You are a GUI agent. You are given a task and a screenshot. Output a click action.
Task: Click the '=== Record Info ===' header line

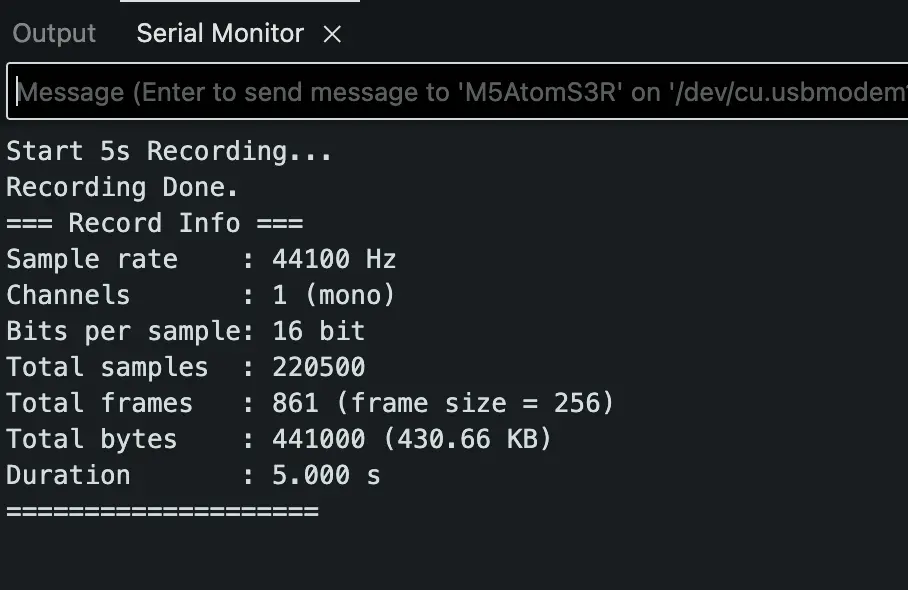coord(154,223)
